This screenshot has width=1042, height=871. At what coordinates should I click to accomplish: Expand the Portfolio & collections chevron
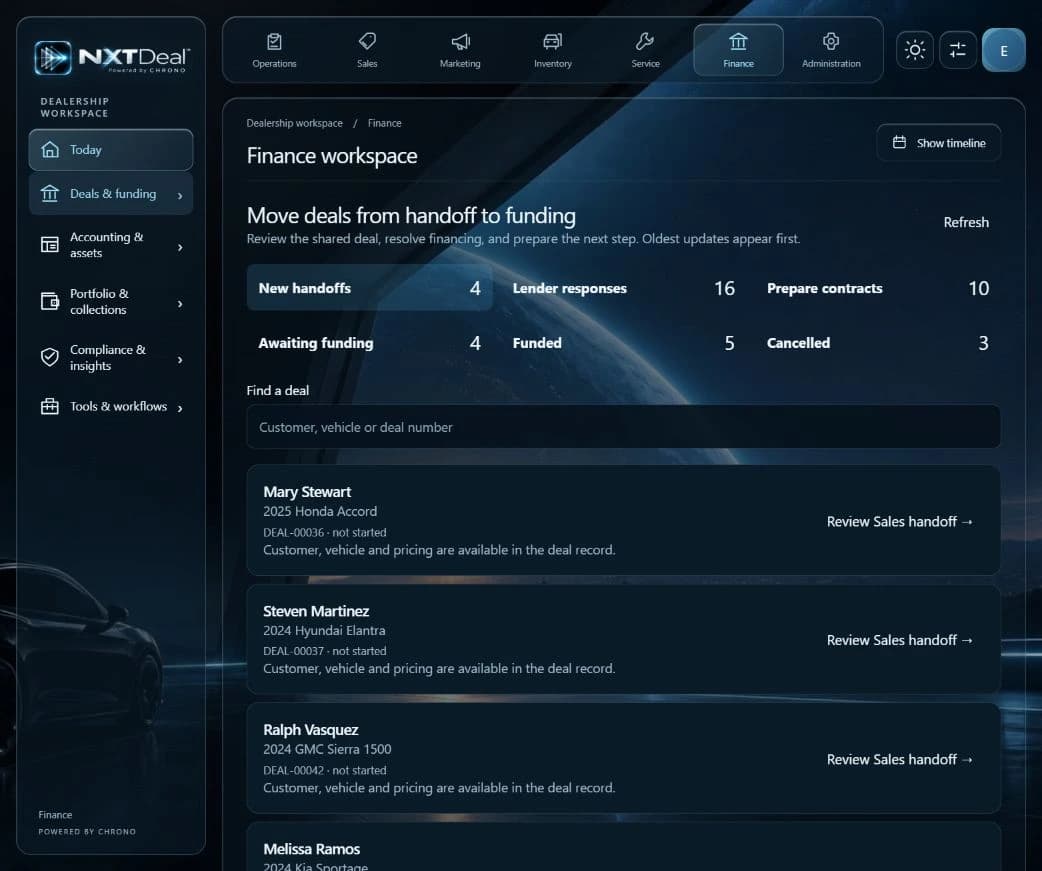tap(180, 304)
